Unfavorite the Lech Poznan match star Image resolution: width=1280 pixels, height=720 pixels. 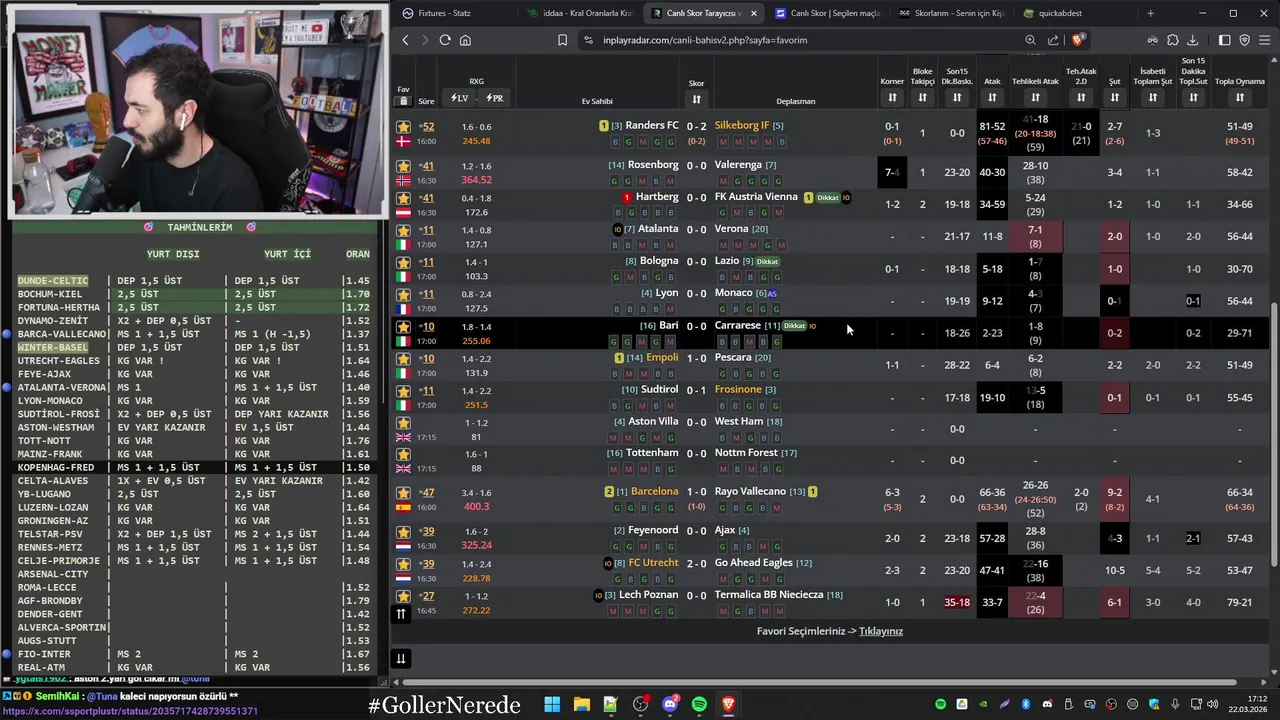(403, 596)
